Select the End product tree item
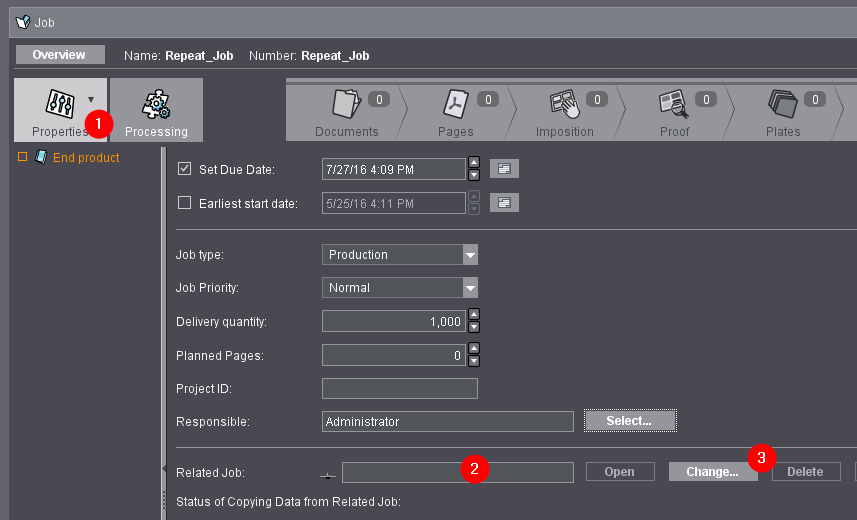The width and height of the screenshot is (857, 520). 85,158
